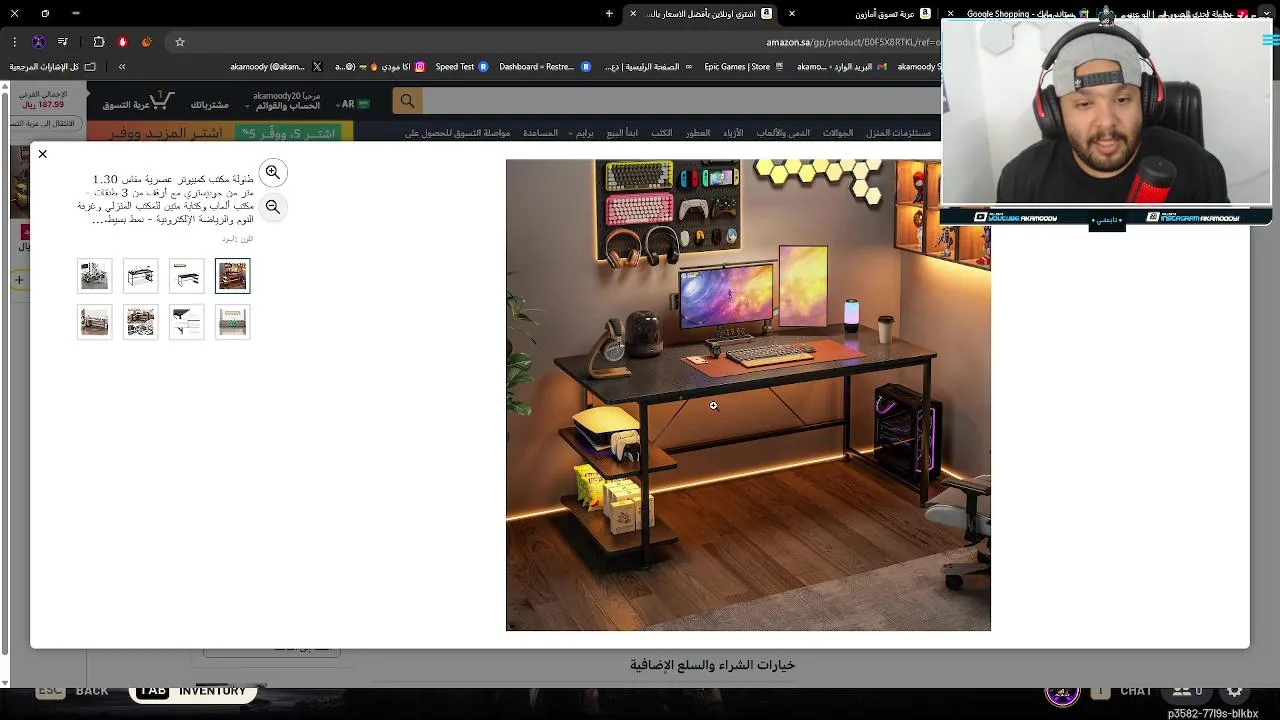The height and width of the screenshot is (720, 1280).
Task: Open CHAT in overlay bar
Action: click(1136, 691)
